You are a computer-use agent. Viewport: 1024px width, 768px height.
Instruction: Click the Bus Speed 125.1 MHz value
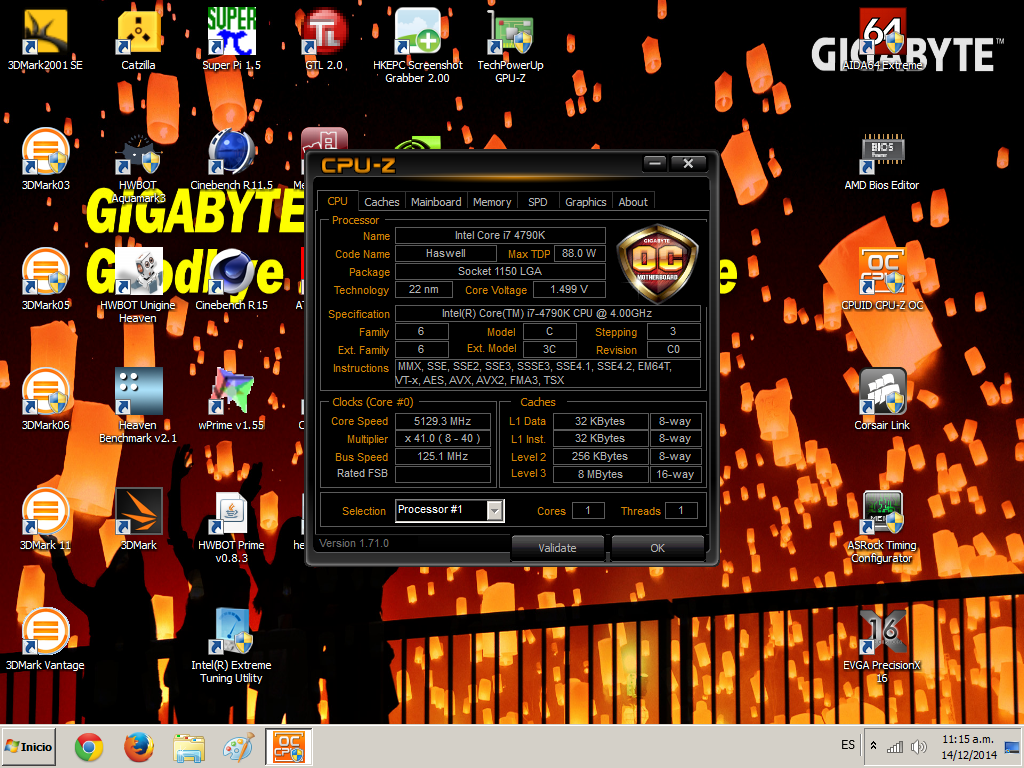(443, 456)
